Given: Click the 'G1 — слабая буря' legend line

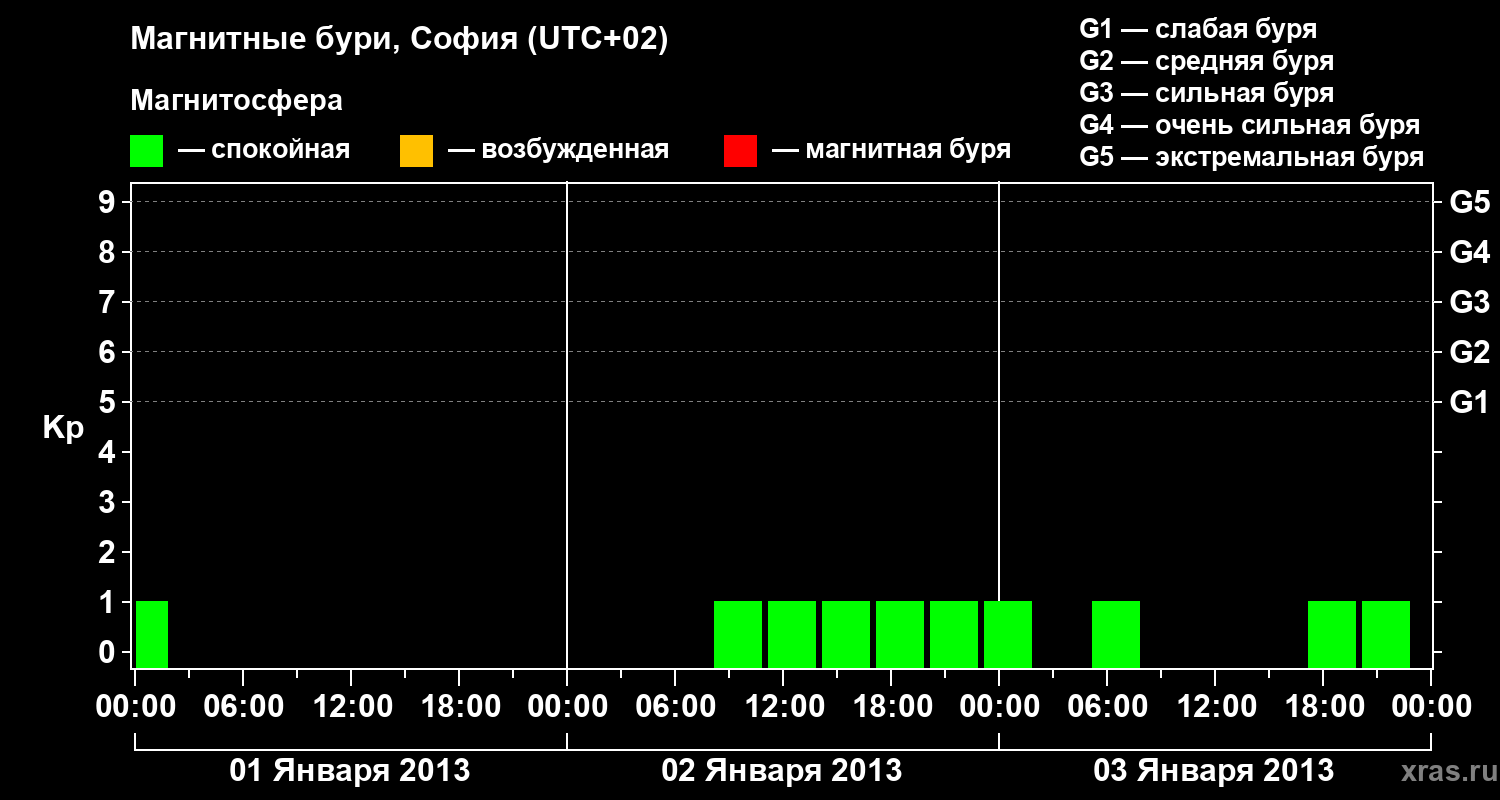Looking at the screenshot, I should pos(1198,29).
